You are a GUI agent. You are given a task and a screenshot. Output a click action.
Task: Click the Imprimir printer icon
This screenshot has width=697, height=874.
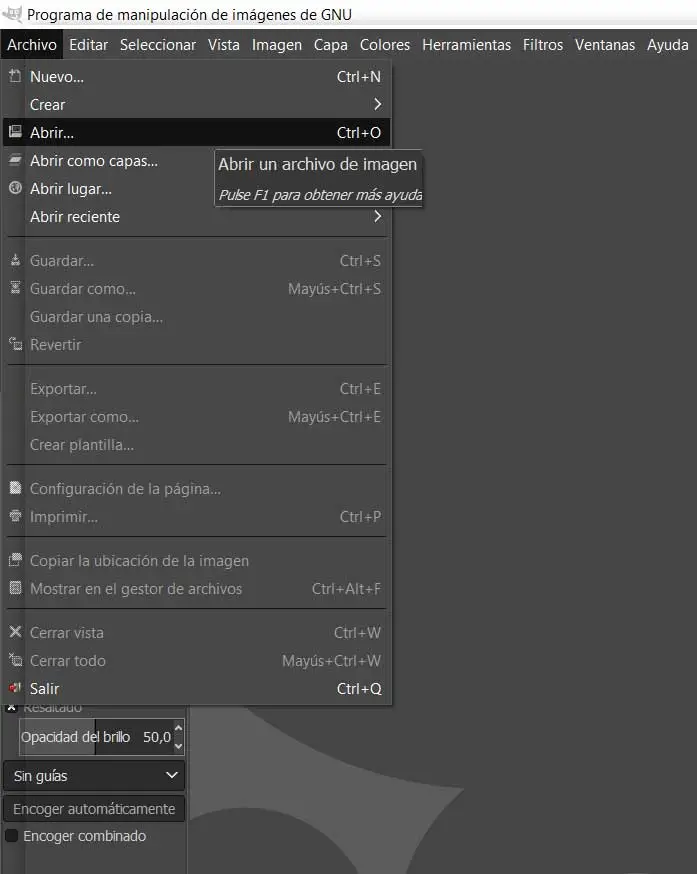(x=15, y=516)
